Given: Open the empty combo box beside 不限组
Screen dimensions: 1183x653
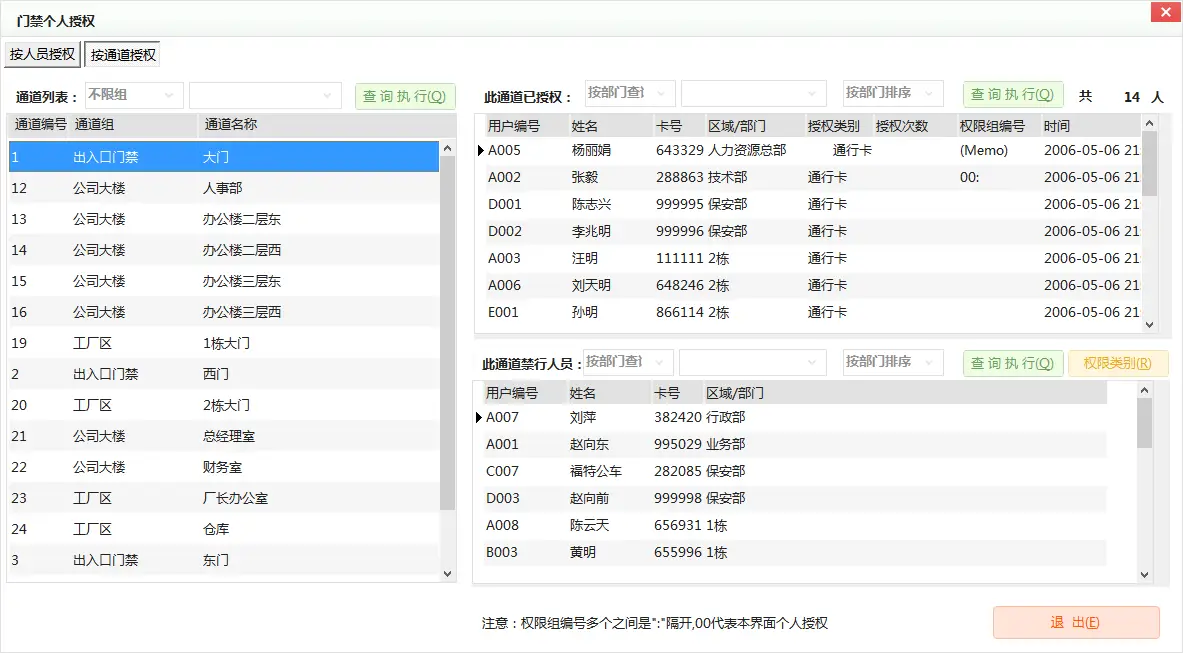Looking at the screenshot, I should pyautogui.click(x=263, y=96).
